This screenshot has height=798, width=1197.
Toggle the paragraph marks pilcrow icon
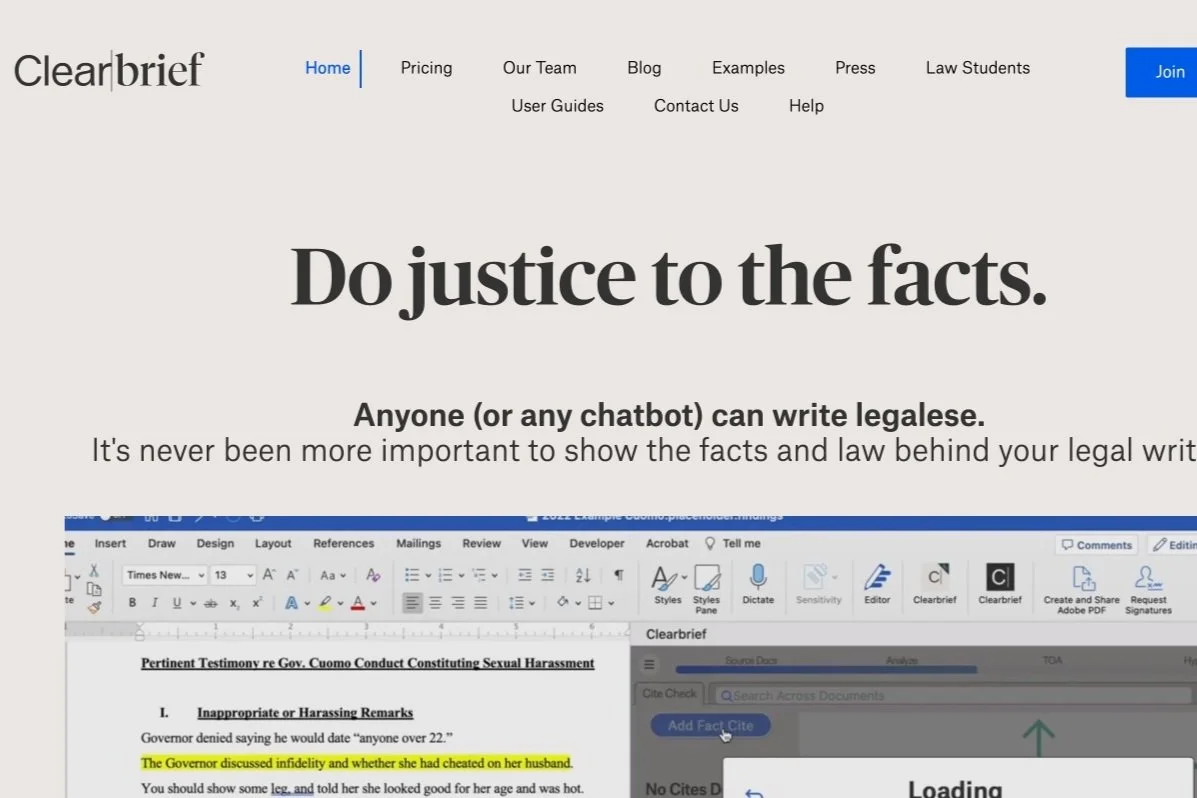tap(618, 575)
